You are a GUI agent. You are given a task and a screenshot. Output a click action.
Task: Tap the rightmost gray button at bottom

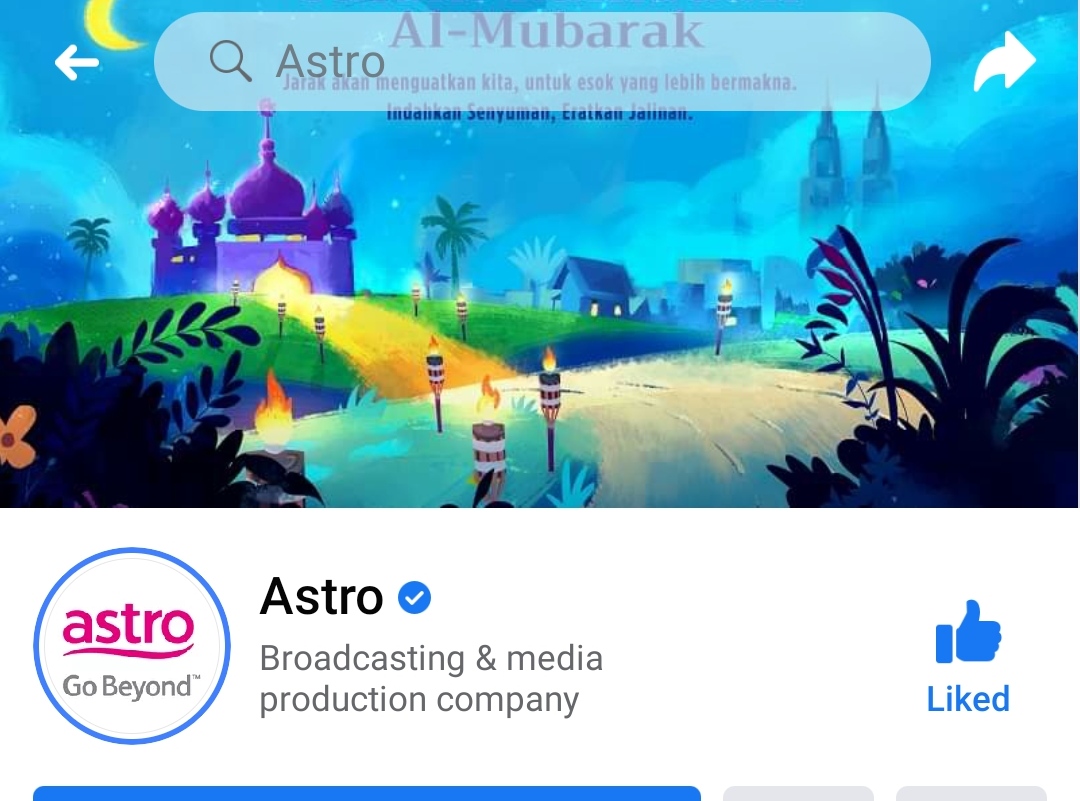971,793
